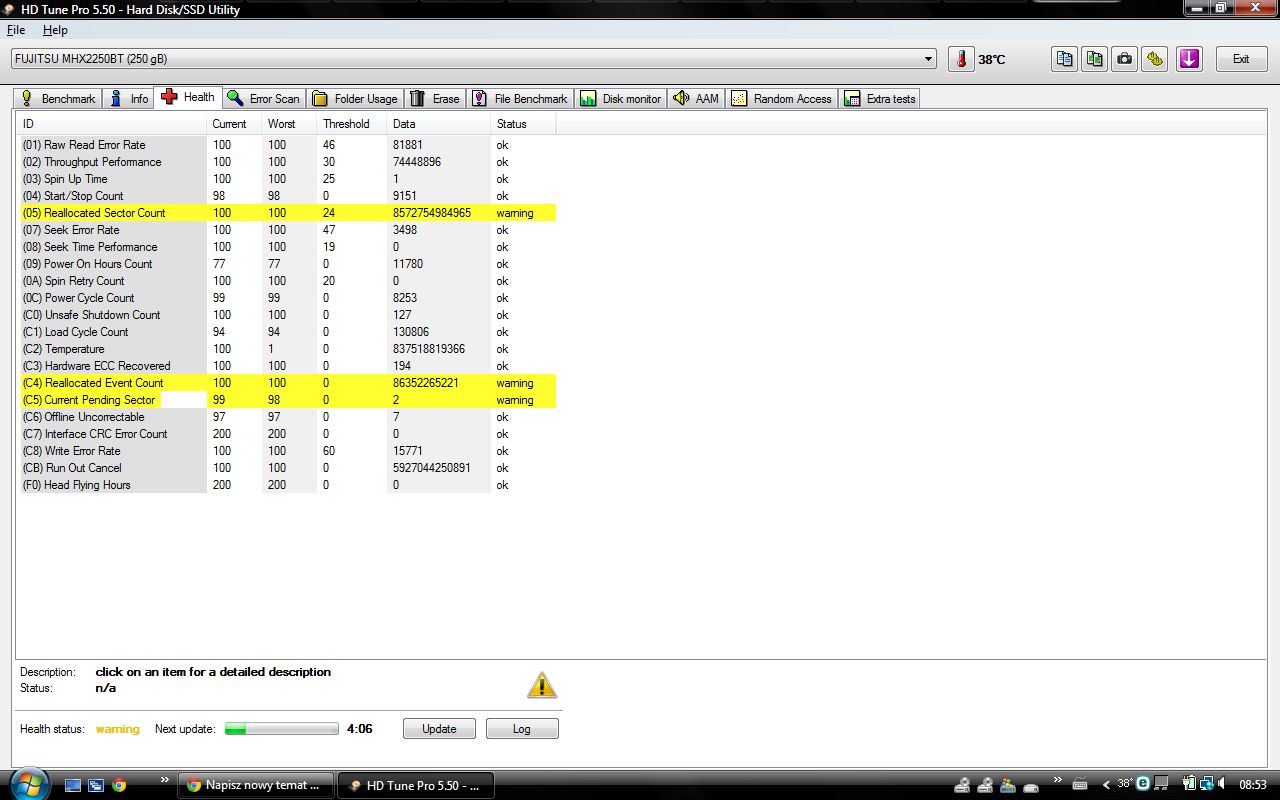Open the ESET tray icon

(1143, 784)
